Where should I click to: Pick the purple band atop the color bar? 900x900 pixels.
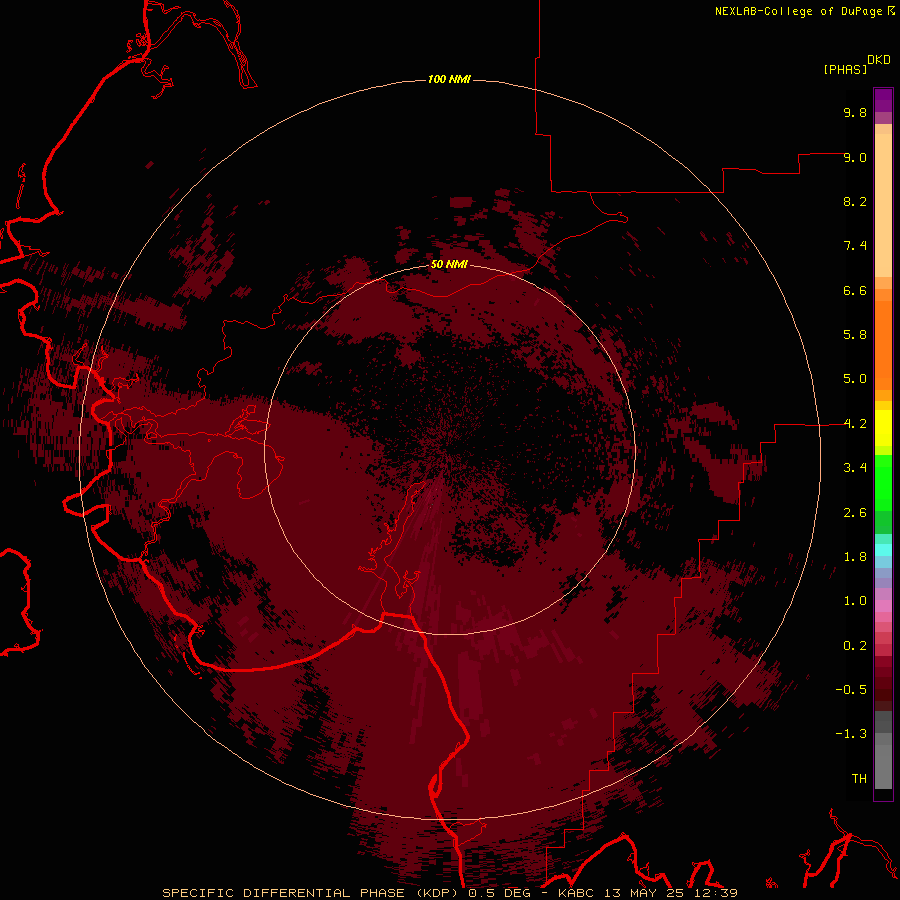pos(883,100)
